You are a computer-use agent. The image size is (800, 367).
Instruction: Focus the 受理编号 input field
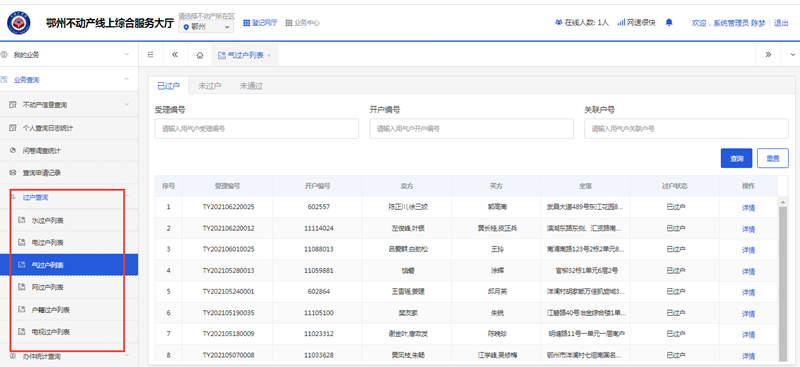(257, 129)
